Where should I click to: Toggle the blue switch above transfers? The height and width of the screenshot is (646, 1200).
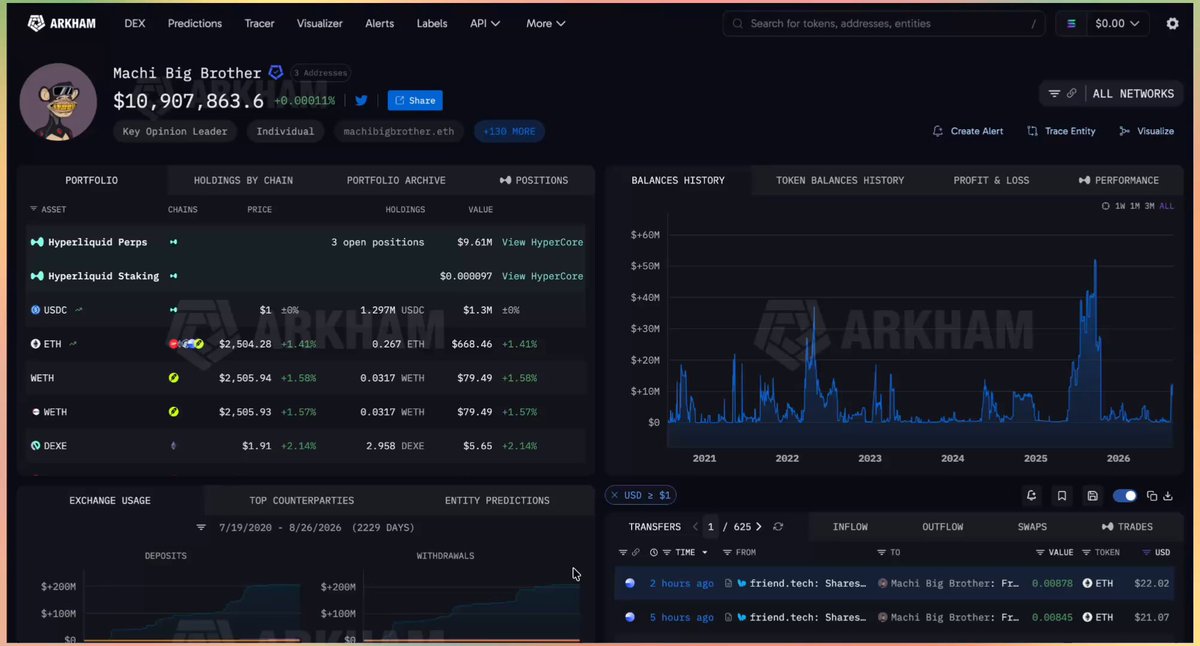1125,495
